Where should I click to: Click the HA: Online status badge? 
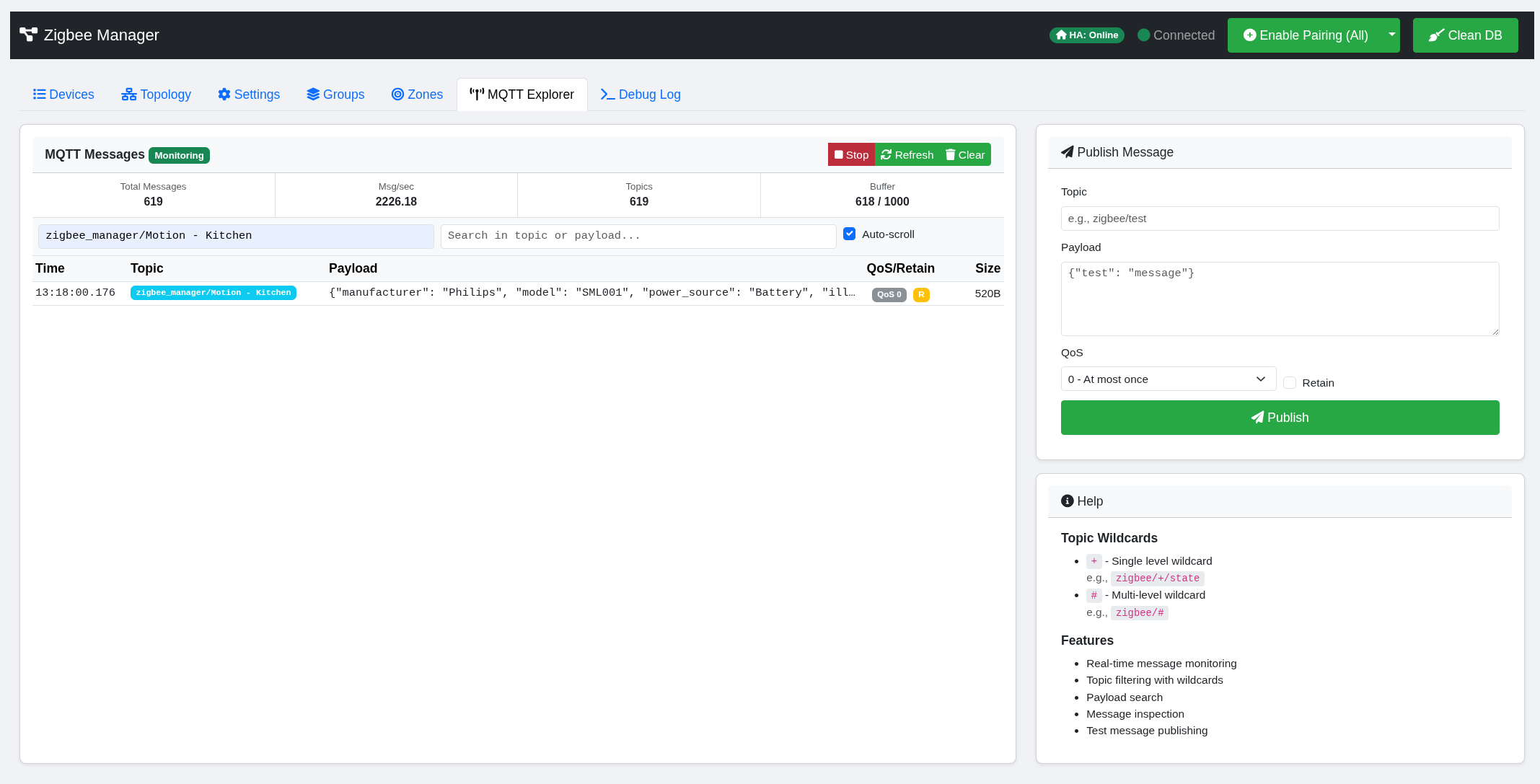click(1086, 35)
